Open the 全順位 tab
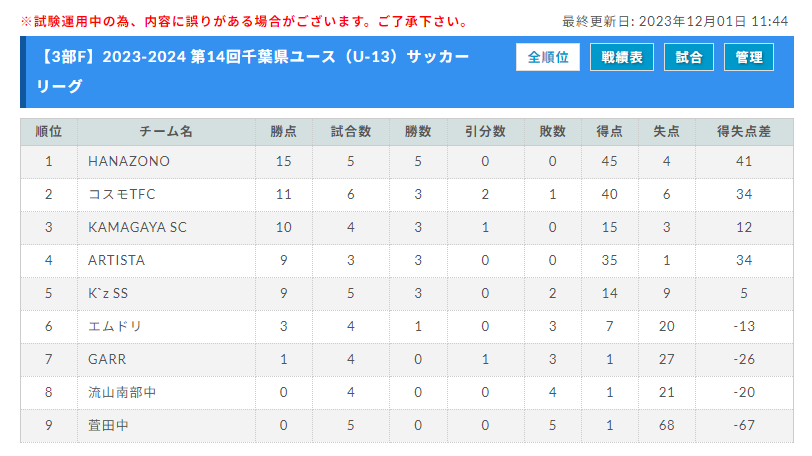812x456 pixels. (x=547, y=57)
